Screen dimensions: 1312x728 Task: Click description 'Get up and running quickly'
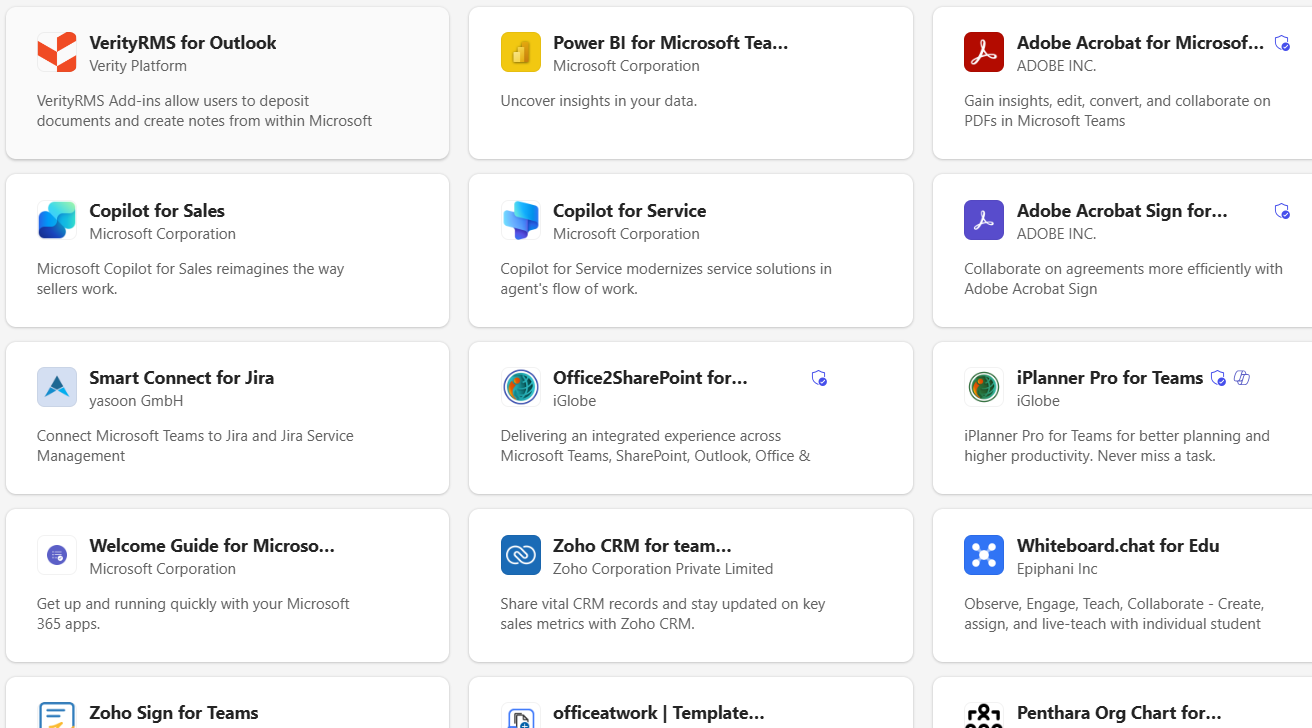(194, 614)
